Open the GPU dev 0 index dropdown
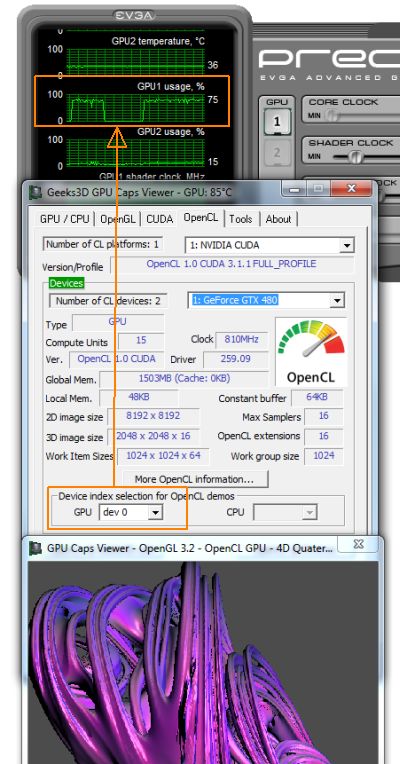This screenshot has width=400, height=764. [x=155, y=512]
